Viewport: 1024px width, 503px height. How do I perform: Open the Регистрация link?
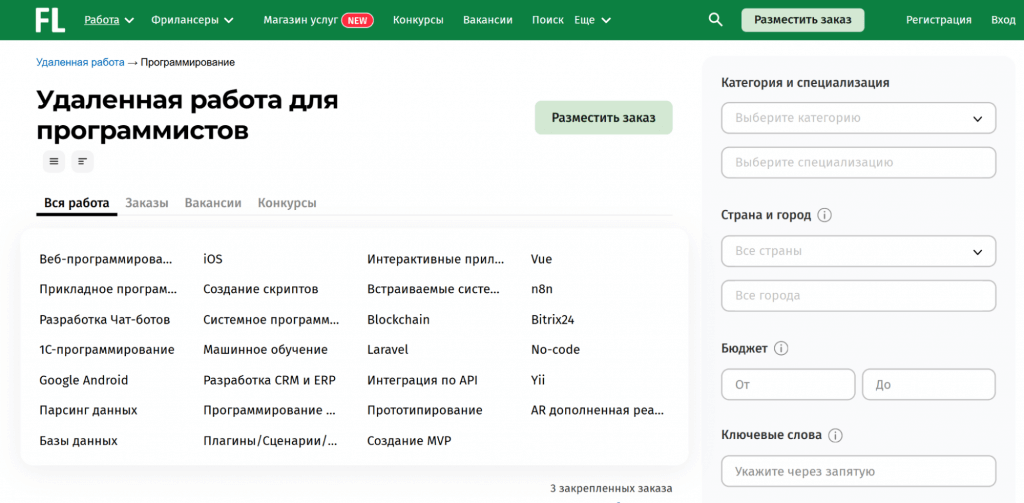point(938,20)
